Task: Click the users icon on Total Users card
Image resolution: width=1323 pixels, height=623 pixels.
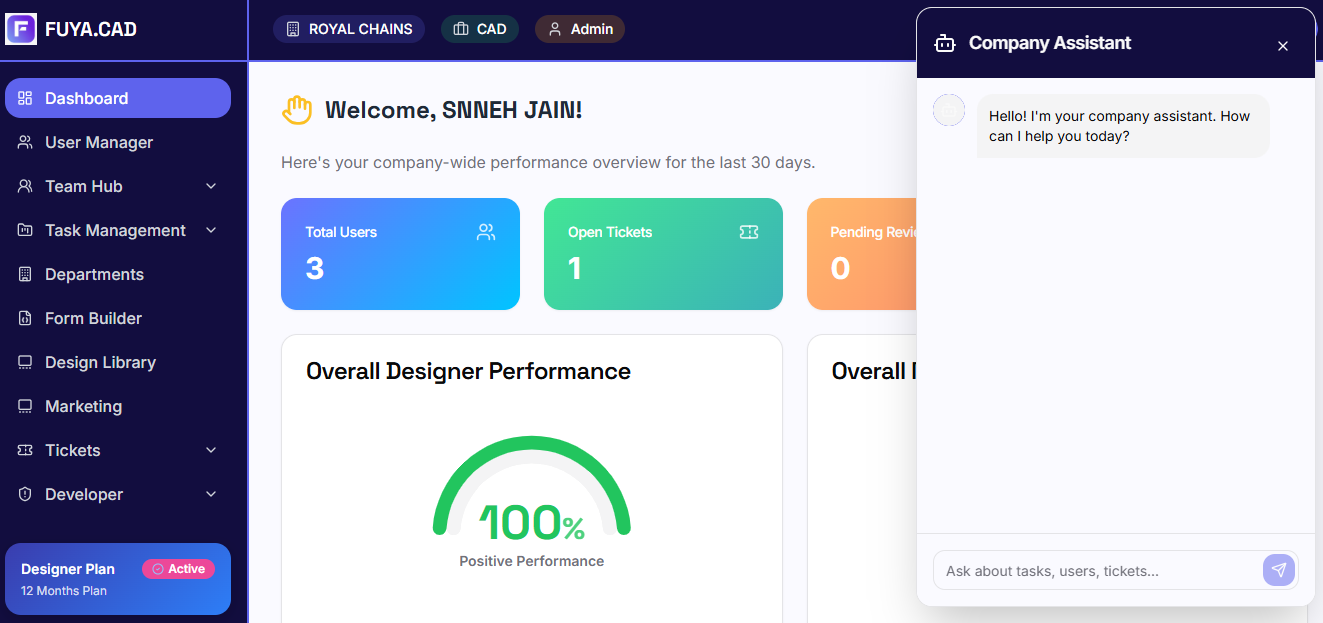Action: pyautogui.click(x=486, y=232)
